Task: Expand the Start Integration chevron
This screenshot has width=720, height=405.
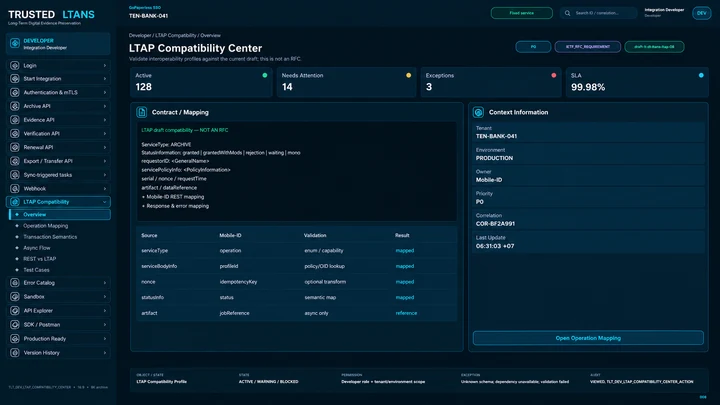Action: point(105,79)
